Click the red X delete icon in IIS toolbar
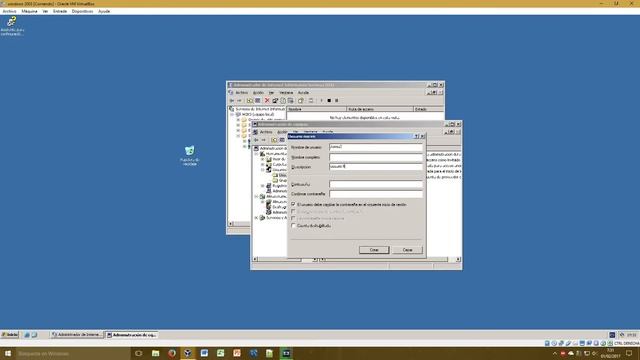Image resolution: width=640 pixels, height=360 pixels. tap(267, 100)
